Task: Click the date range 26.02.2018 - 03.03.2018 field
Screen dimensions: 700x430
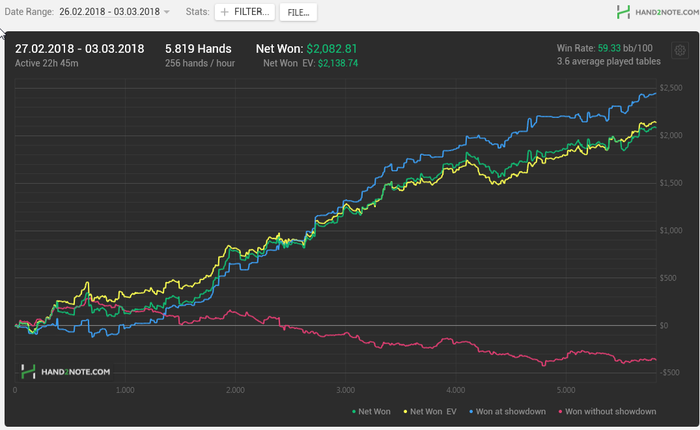Action: coord(109,12)
